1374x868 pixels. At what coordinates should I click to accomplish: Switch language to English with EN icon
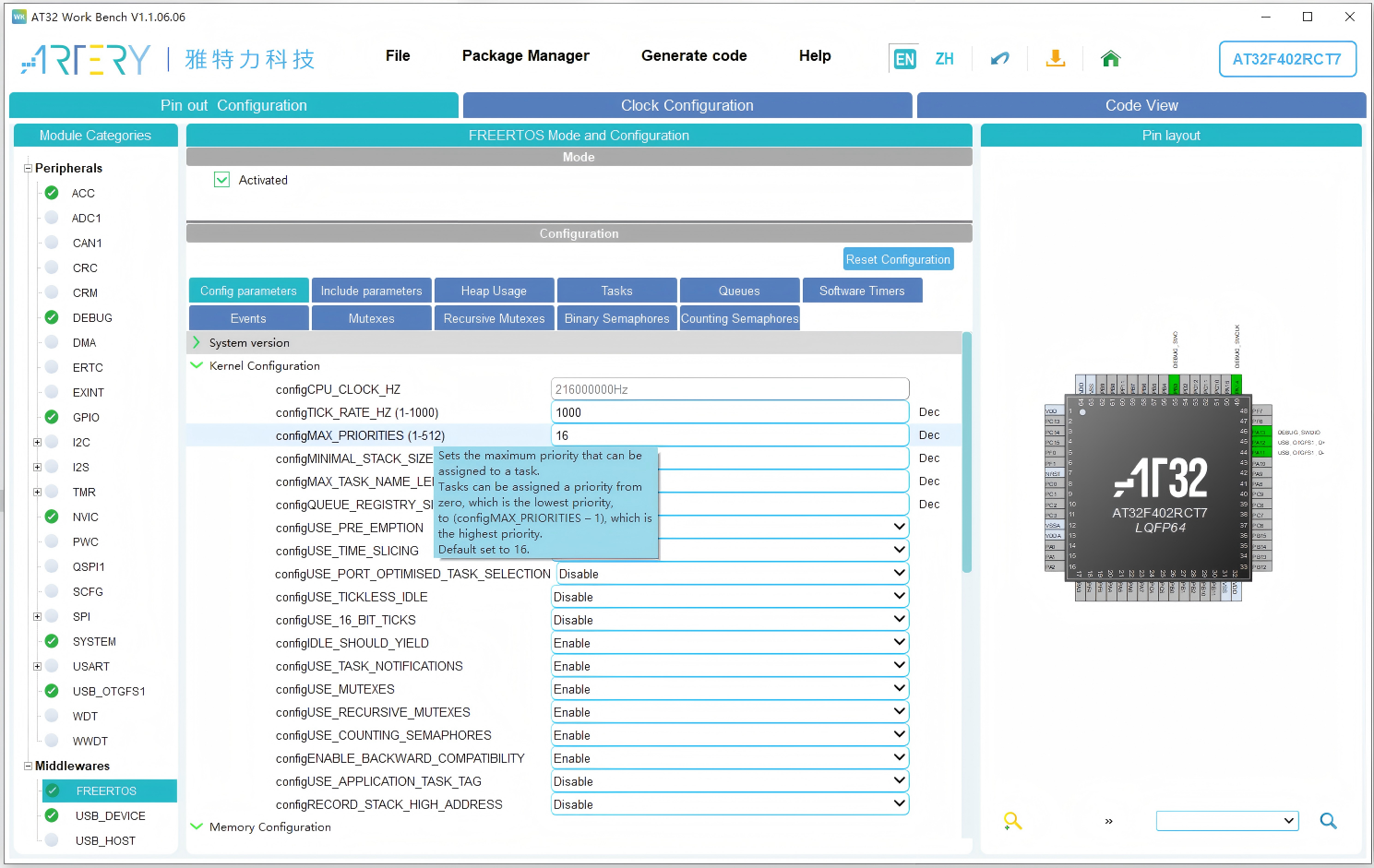coord(904,59)
